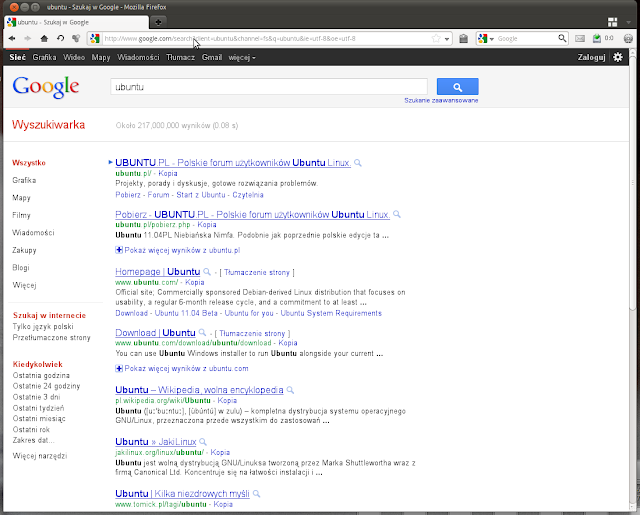Open a new tab with plus button
Screen dimensions: 640x515
pyautogui.click(x=158, y=22)
